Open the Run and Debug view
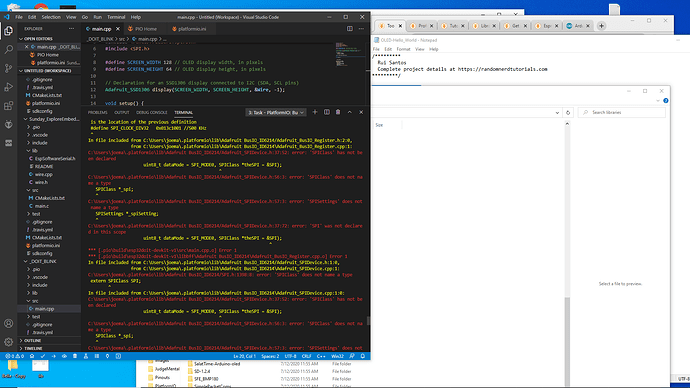The width and height of the screenshot is (690, 388). (8, 87)
